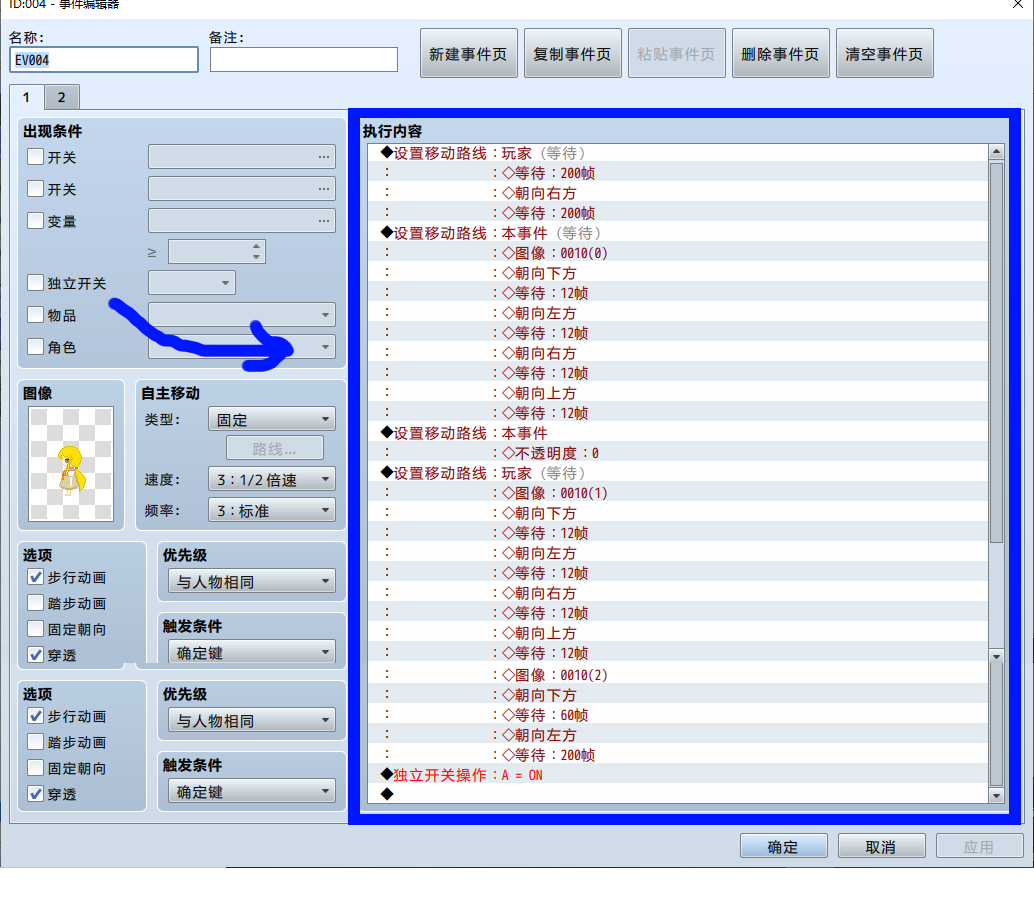Switch to event page tab 1

point(26,98)
